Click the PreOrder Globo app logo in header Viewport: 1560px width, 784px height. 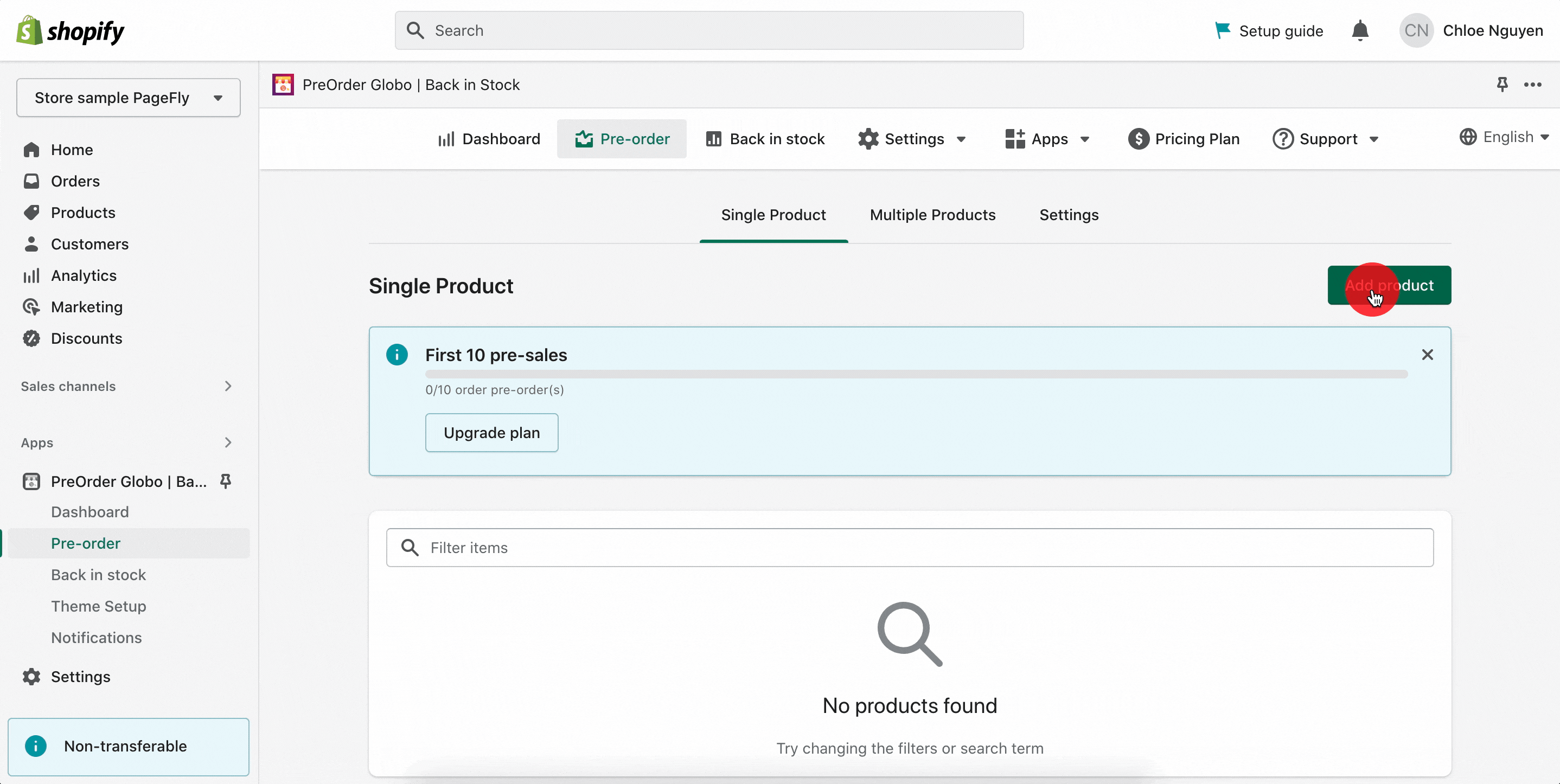[283, 85]
